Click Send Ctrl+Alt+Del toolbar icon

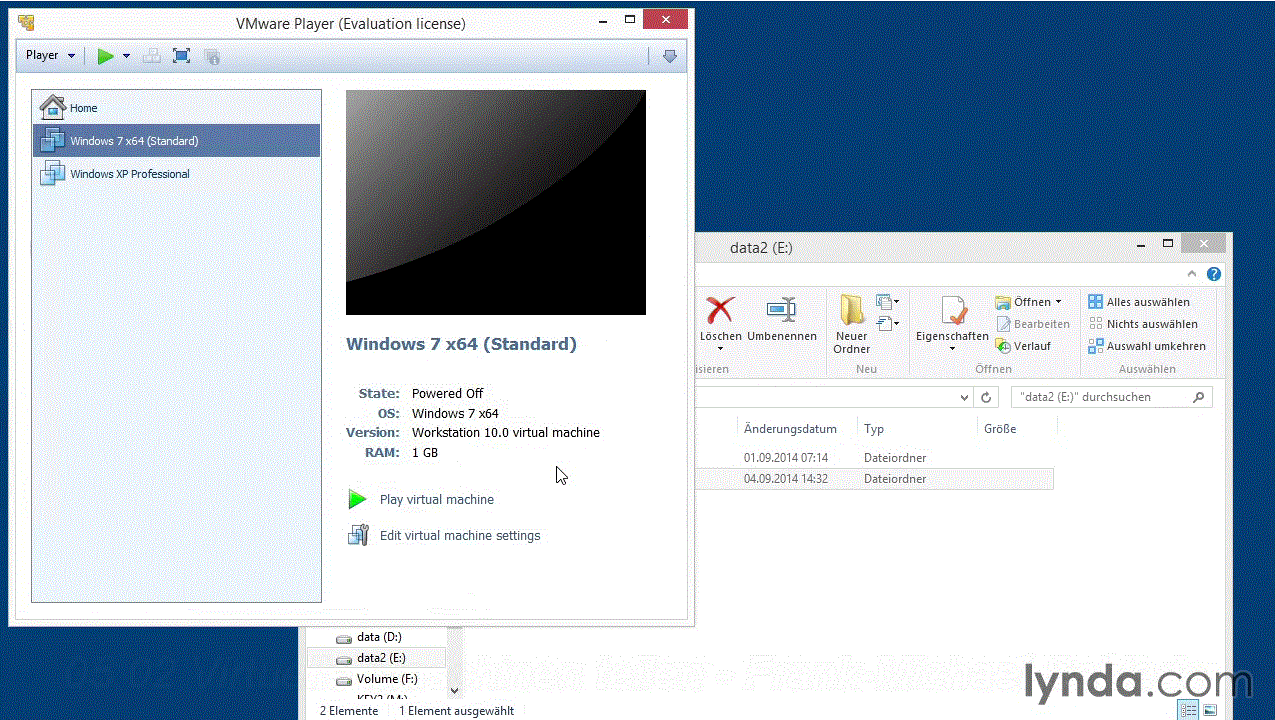click(x=152, y=56)
